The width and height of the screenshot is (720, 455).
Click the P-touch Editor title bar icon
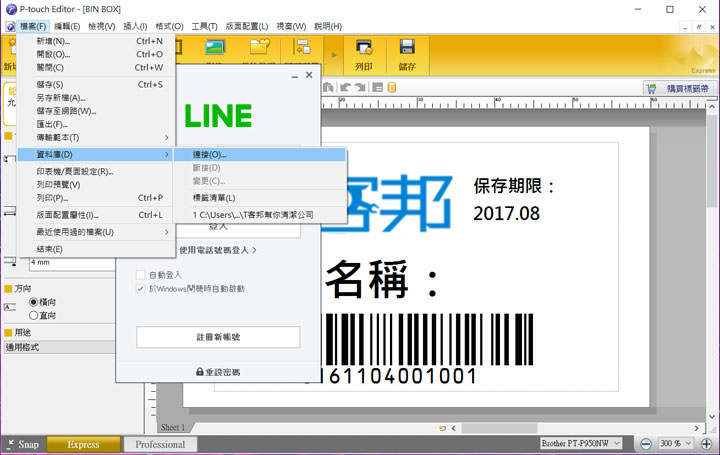coord(11,9)
